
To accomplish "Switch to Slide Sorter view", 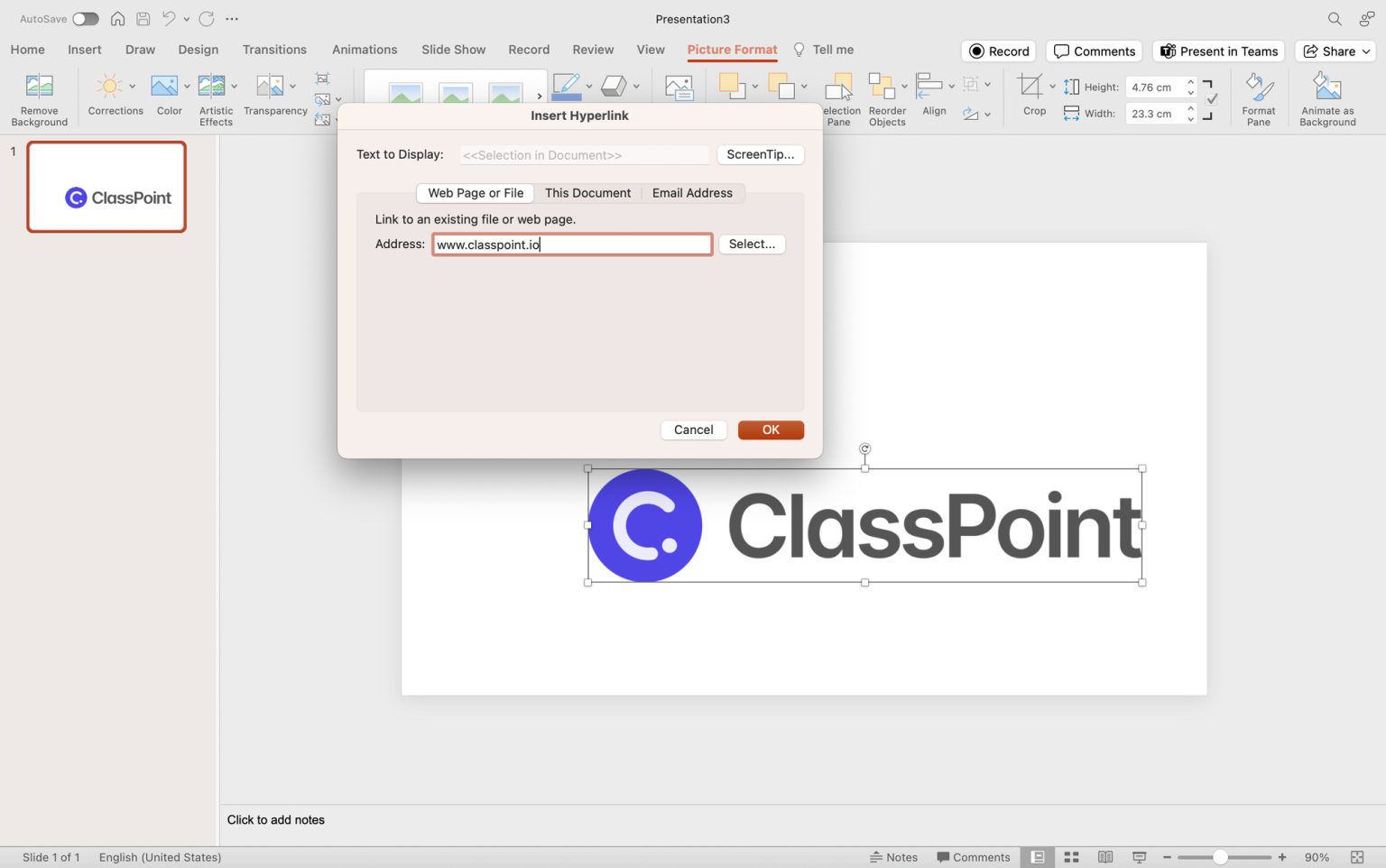I will tap(1071, 857).
